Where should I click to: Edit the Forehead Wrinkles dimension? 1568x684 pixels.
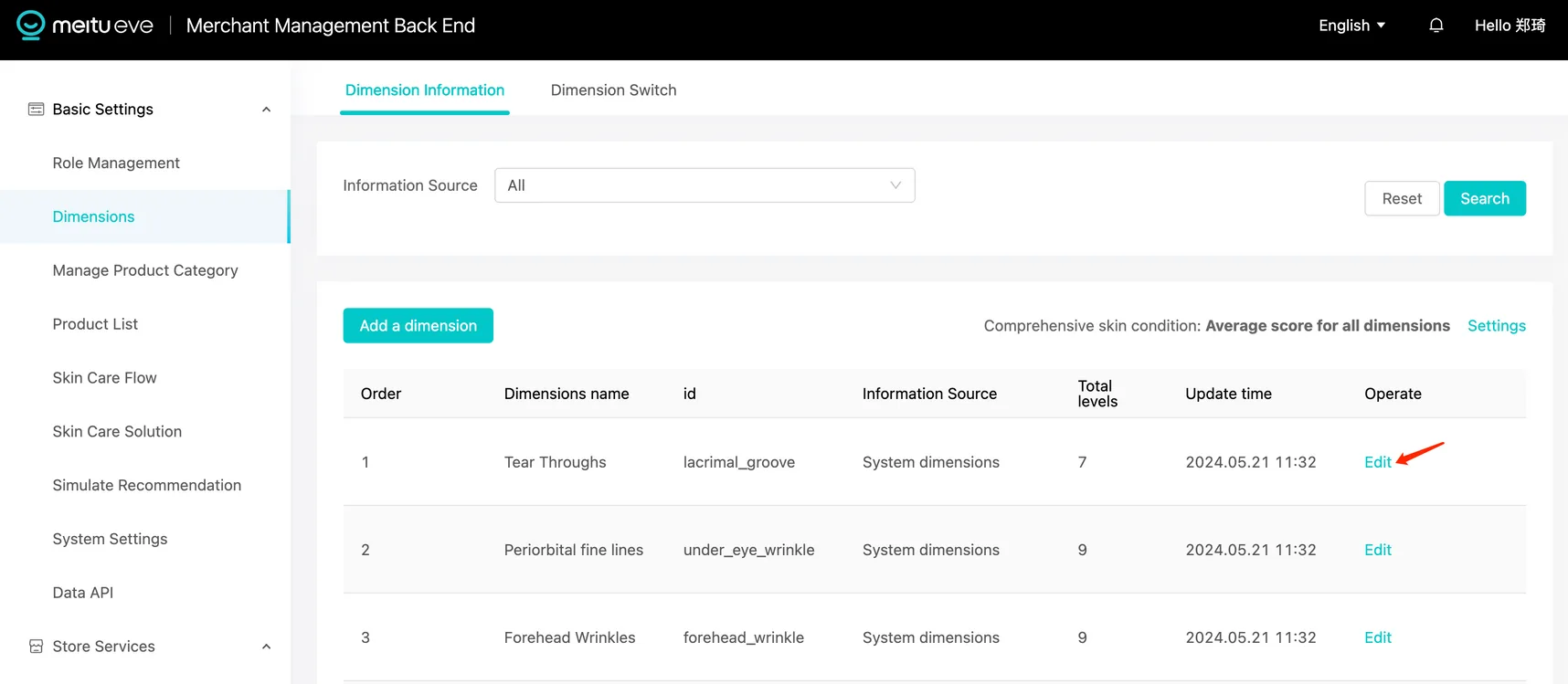point(1378,637)
